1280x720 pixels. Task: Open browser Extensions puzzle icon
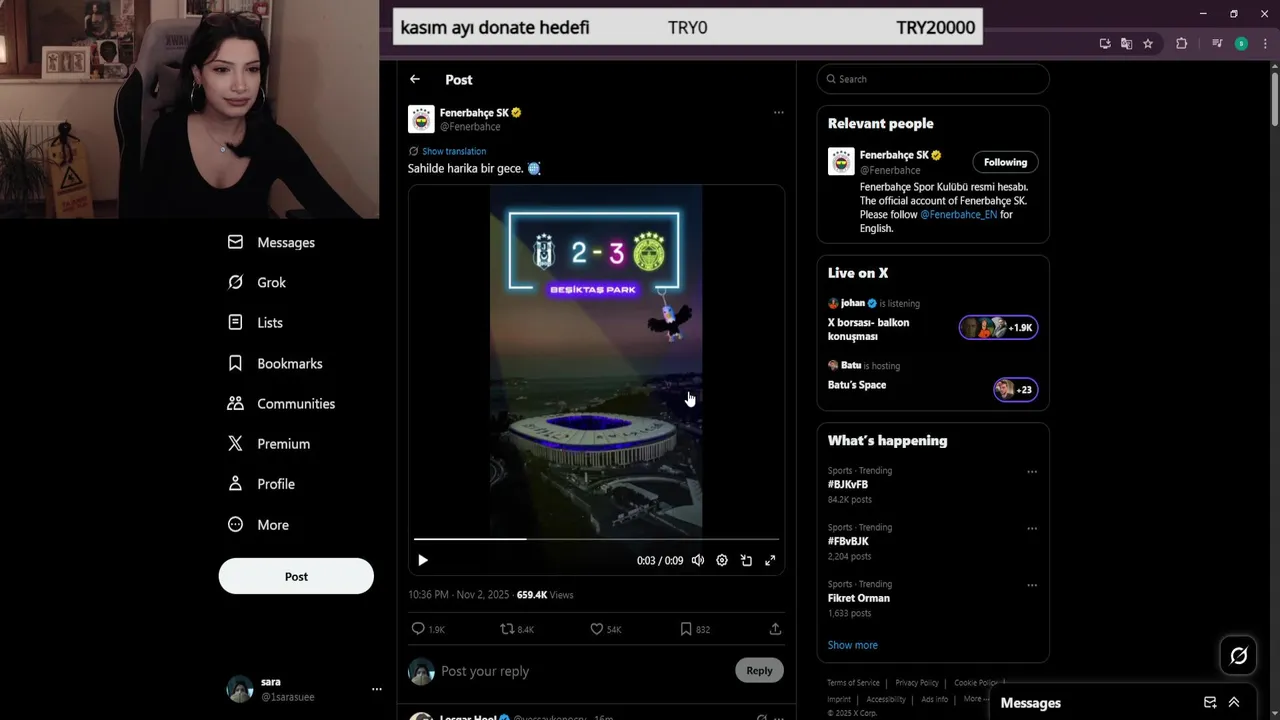click(1181, 43)
